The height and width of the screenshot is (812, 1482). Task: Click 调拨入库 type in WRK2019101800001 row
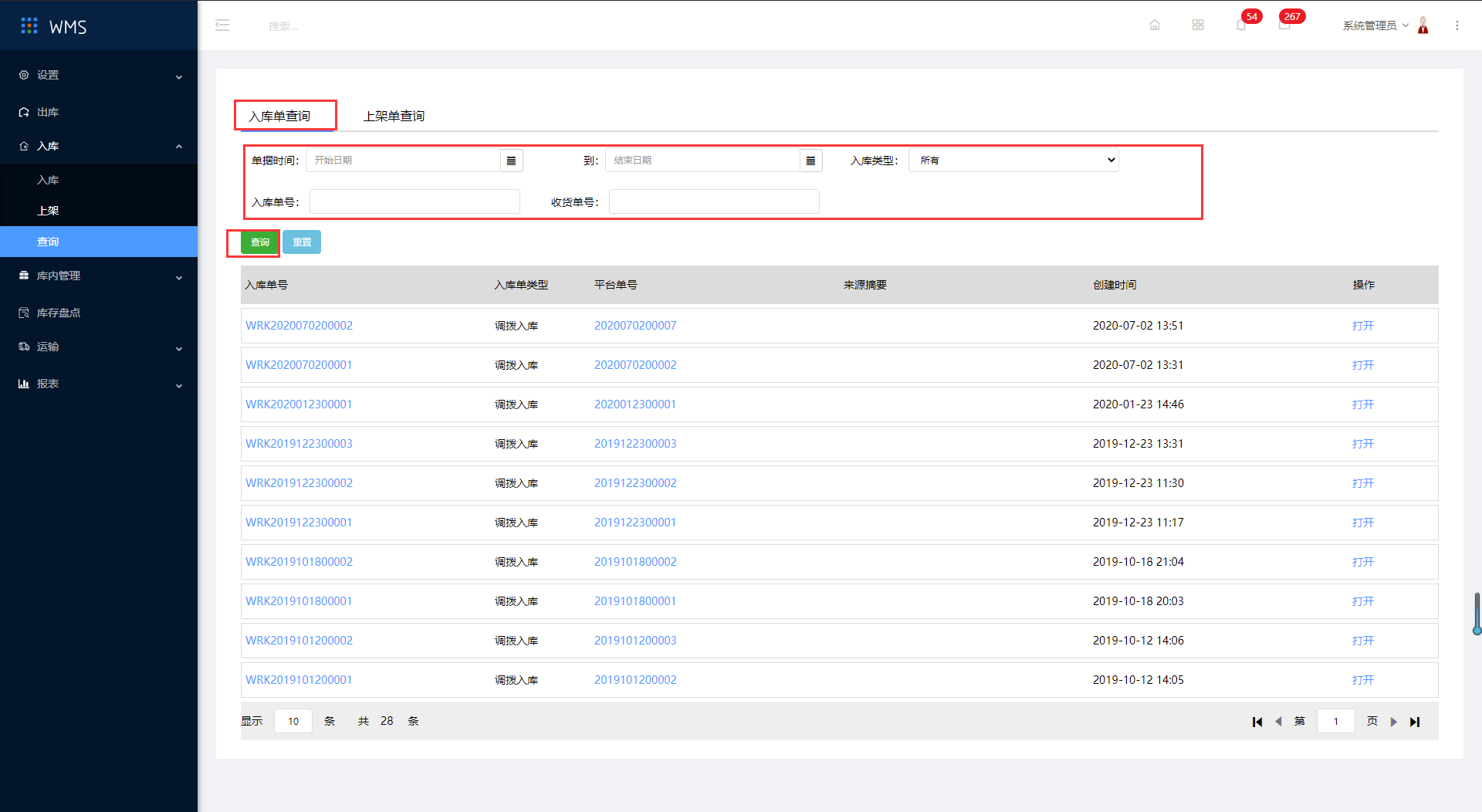pos(516,601)
